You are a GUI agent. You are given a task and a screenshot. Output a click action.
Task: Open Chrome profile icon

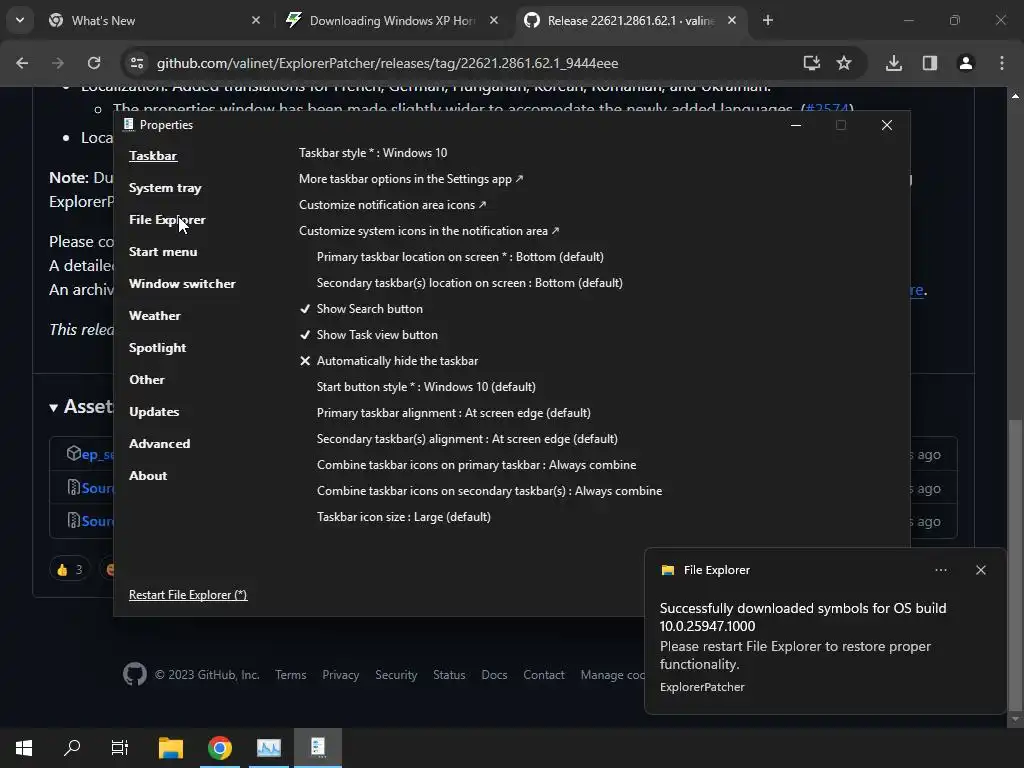click(x=966, y=63)
